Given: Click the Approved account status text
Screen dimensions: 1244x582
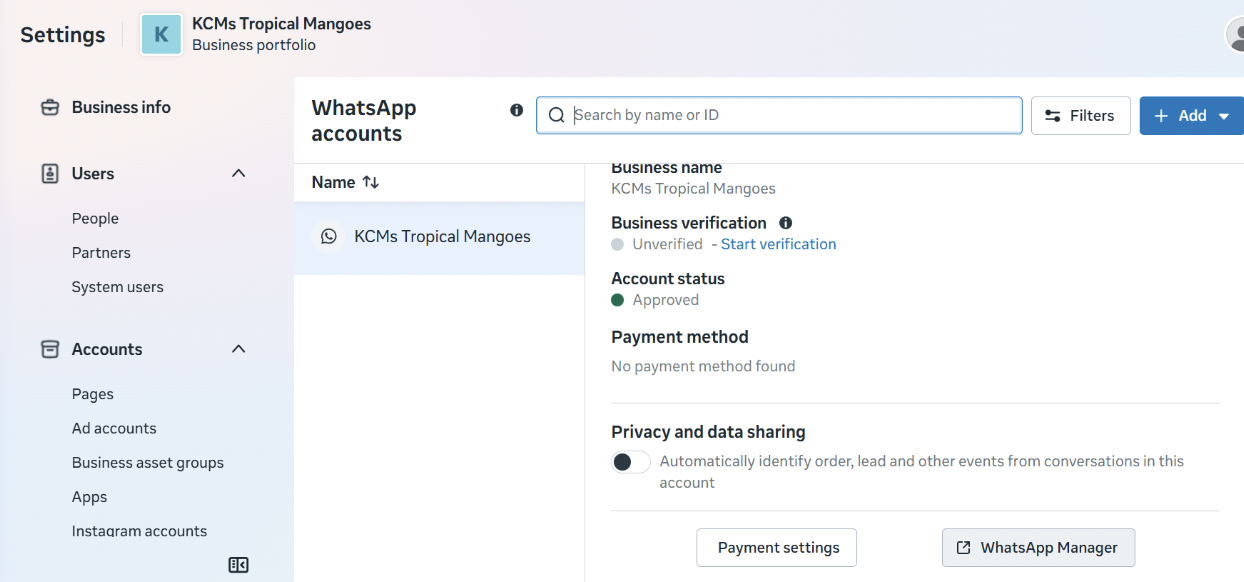Looking at the screenshot, I should point(666,300).
